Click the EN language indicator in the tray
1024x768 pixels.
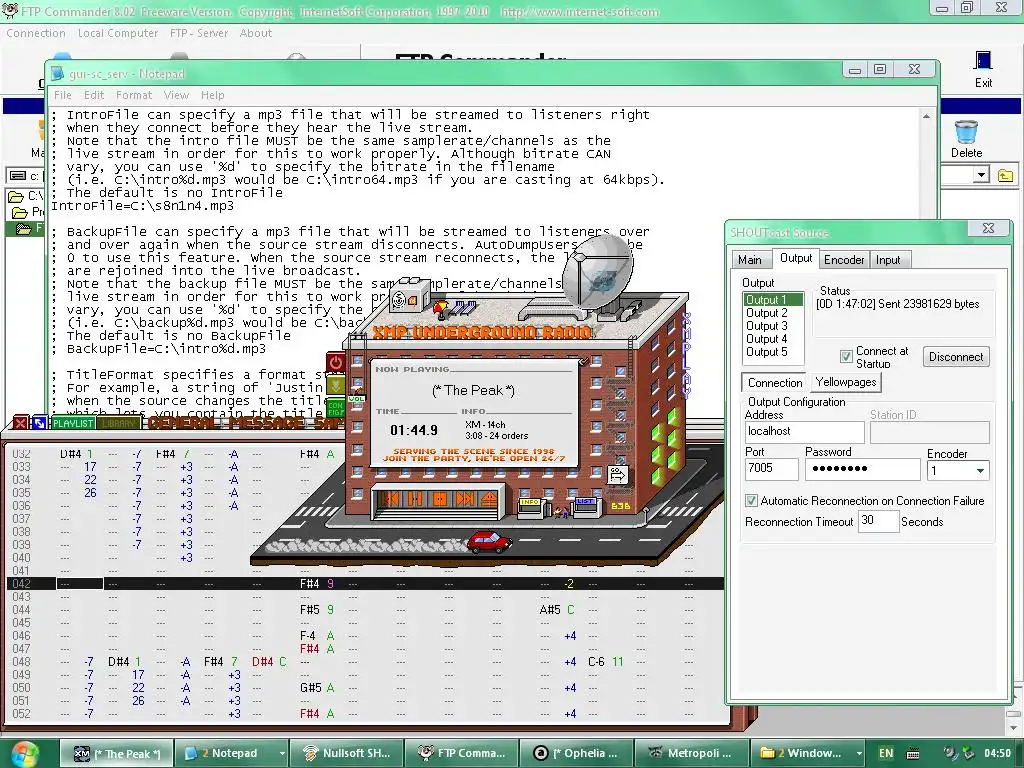[x=886, y=754]
